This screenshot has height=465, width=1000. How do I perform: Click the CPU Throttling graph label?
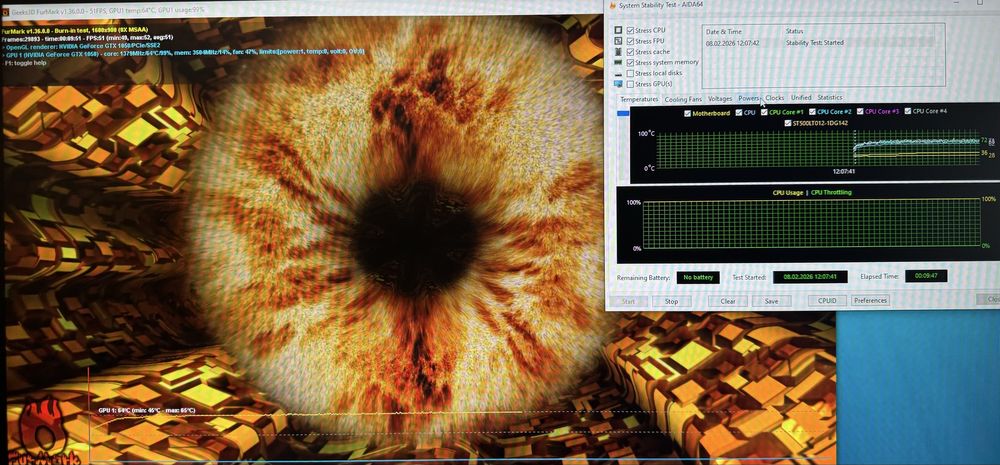click(831, 192)
